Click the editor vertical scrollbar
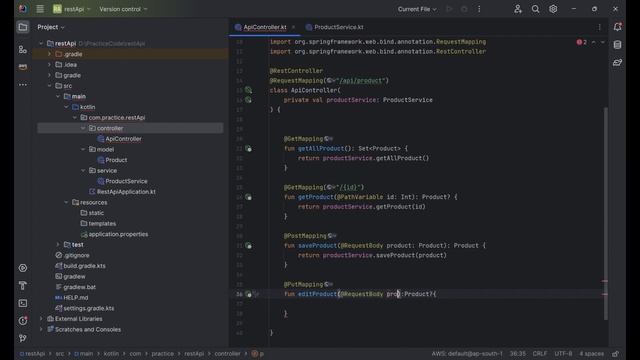The height and width of the screenshot is (360, 640). click(605, 213)
